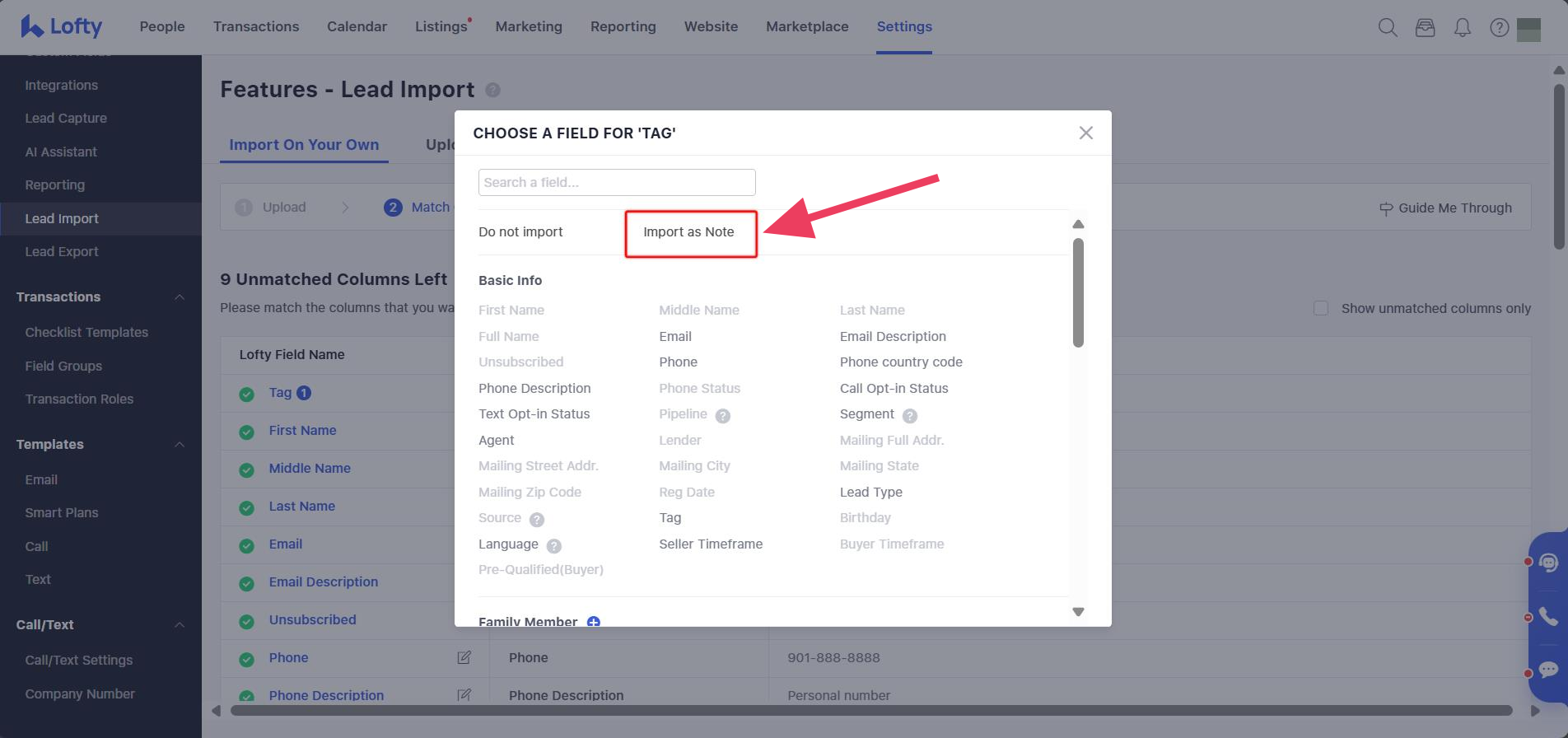Edit the Phone field mapping
The image size is (1568, 738).
464,657
